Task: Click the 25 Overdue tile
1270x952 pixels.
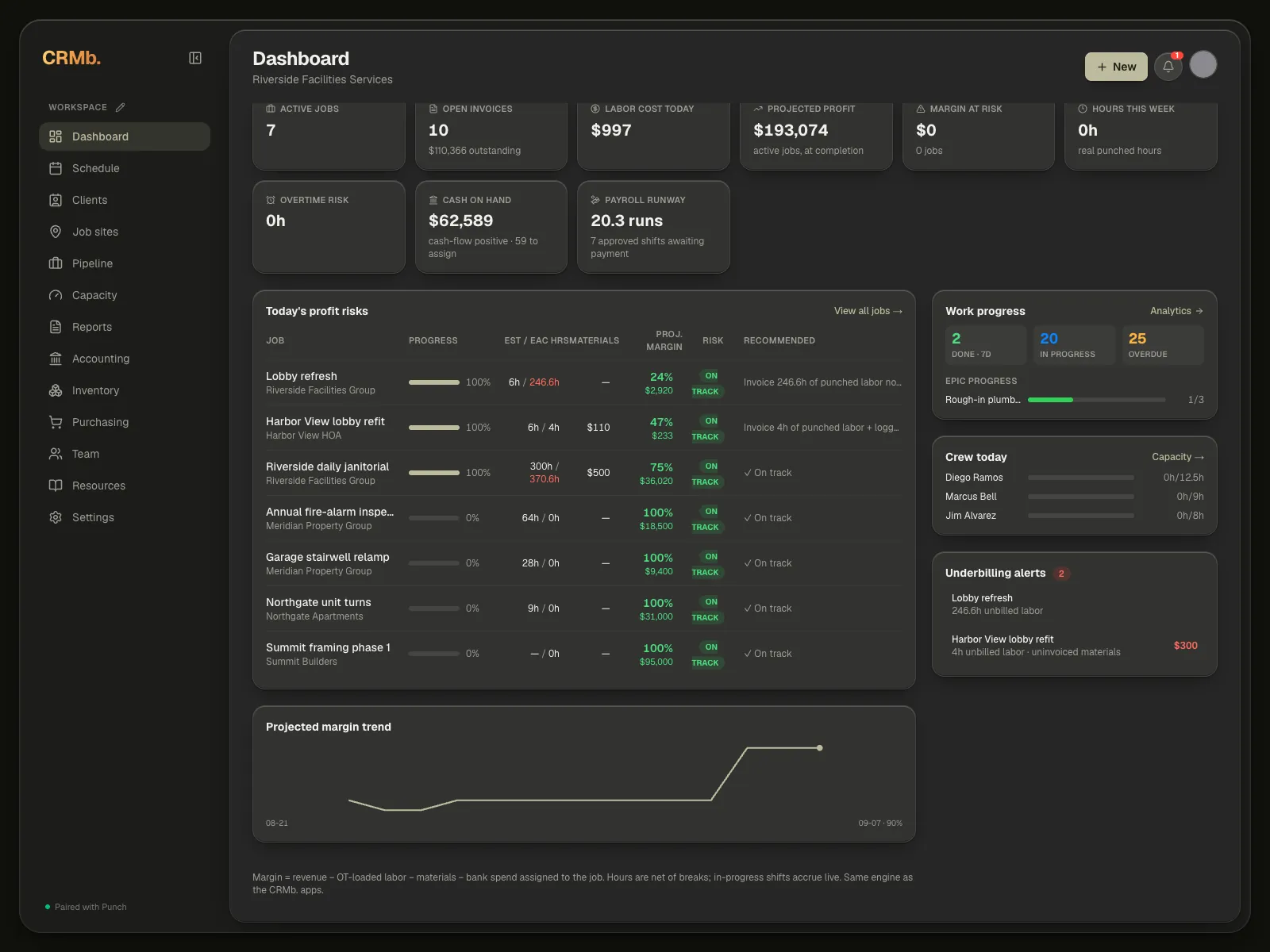Action: [1163, 345]
